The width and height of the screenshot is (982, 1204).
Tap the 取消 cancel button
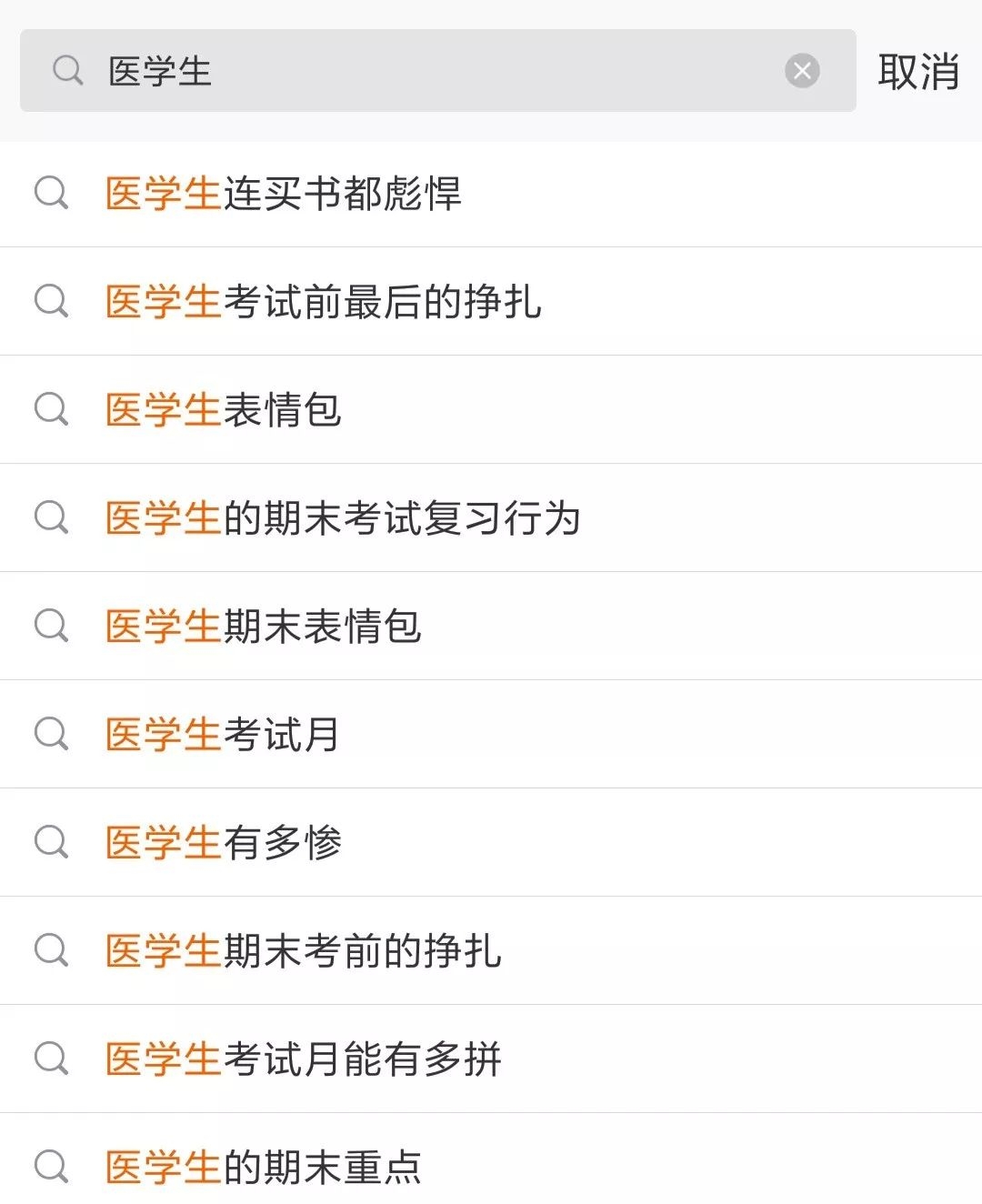click(x=918, y=71)
